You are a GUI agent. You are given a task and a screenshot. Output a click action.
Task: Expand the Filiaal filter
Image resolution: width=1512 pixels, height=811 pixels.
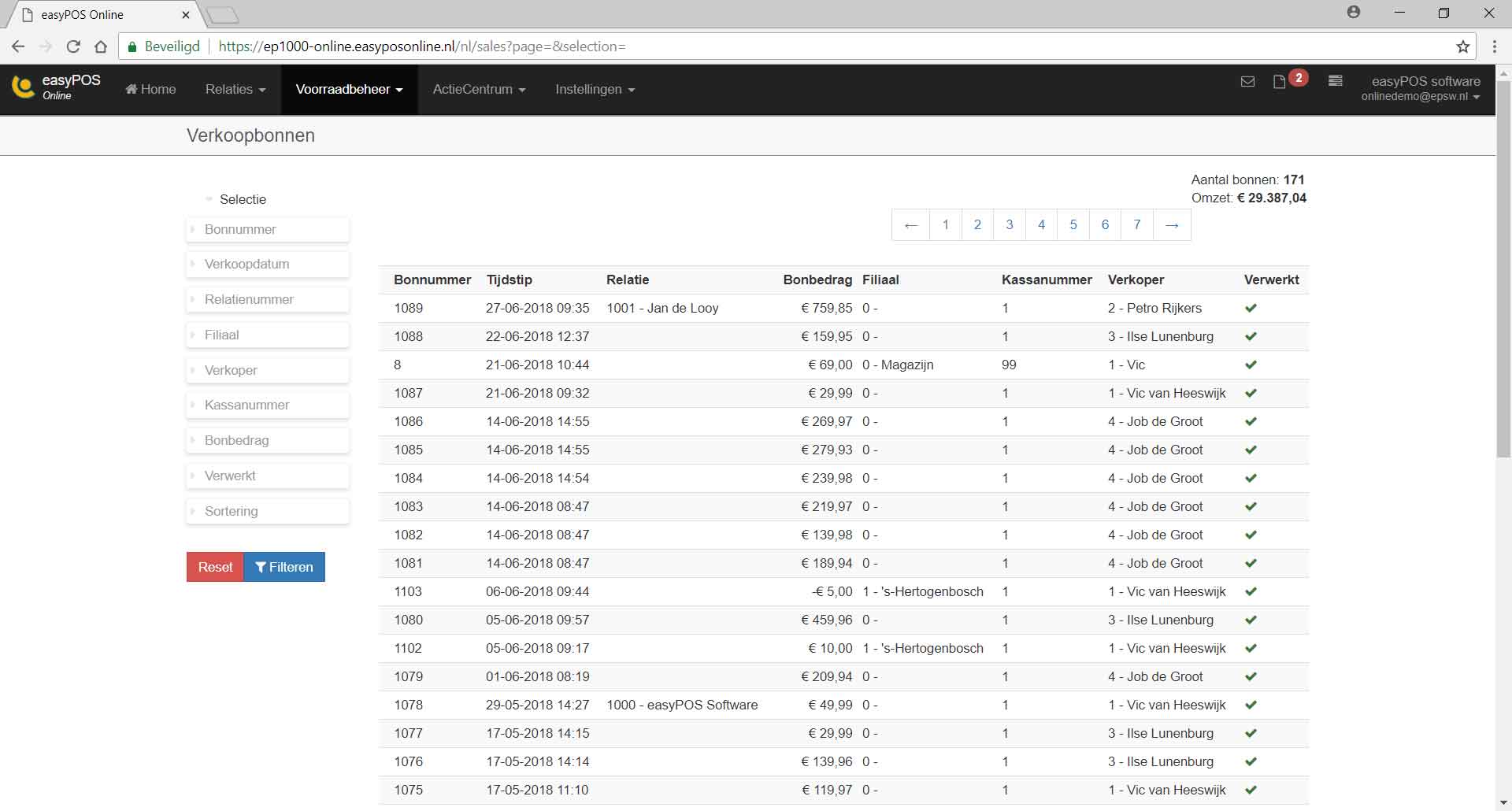[x=268, y=335]
